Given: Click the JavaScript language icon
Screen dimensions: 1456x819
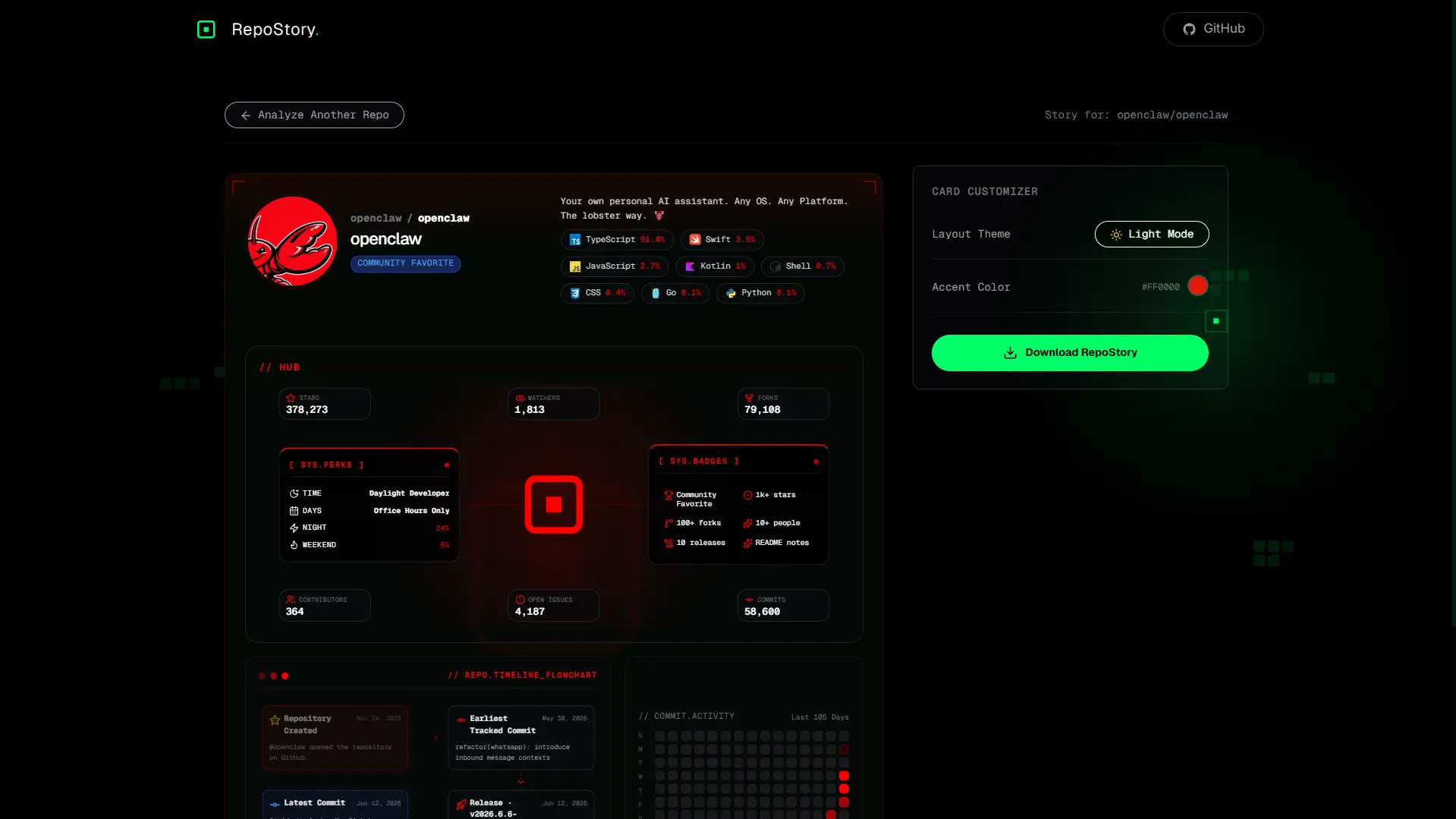Looking at the screenshot, I should (575, 266).
